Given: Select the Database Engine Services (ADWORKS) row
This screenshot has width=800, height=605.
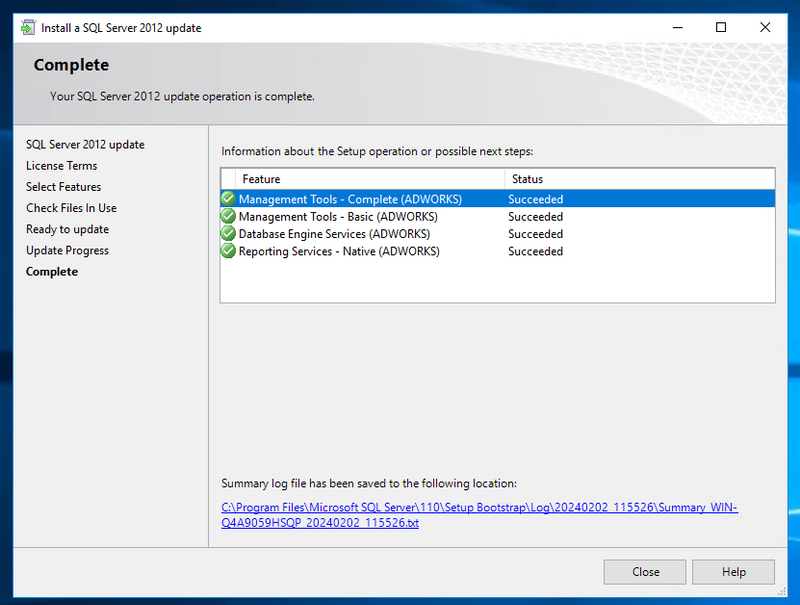Looking at the screenshot, I should coord(497,234).
